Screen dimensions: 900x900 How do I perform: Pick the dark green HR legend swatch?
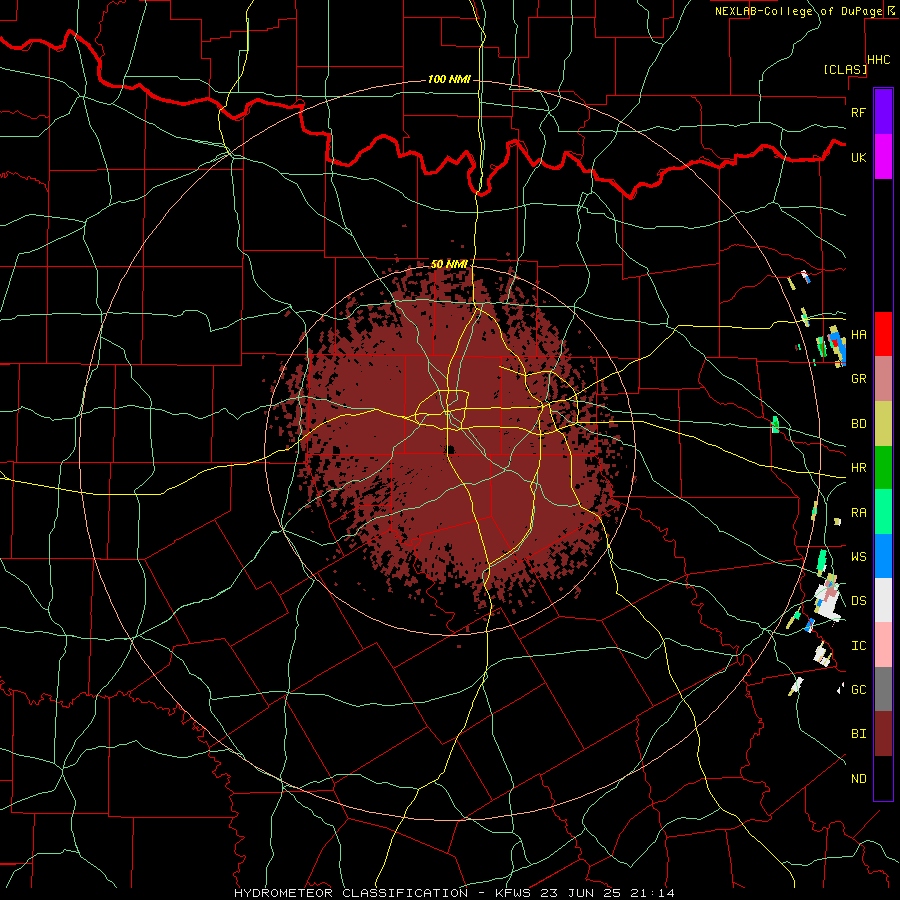pyautogui.click(x=883, y=468)
